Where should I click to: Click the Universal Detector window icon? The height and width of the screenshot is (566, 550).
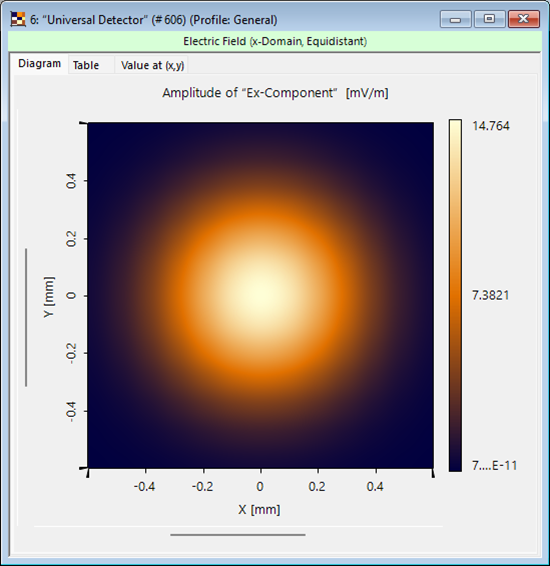18,19
